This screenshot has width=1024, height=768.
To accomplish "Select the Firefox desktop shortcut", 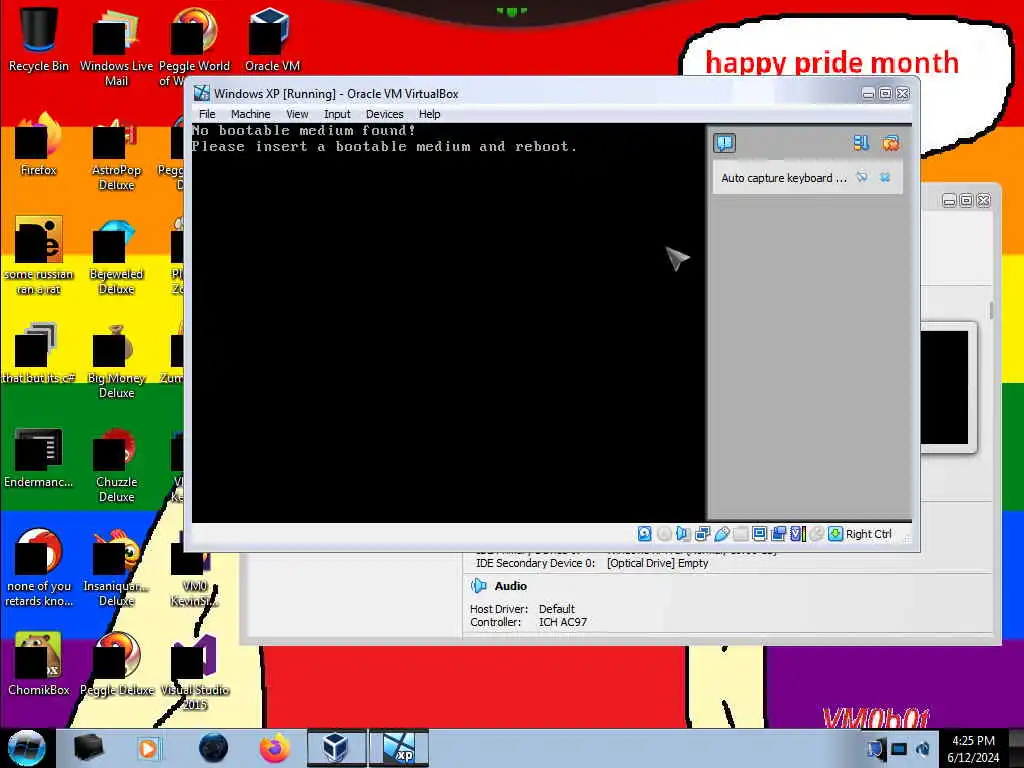I will (39, 145).
